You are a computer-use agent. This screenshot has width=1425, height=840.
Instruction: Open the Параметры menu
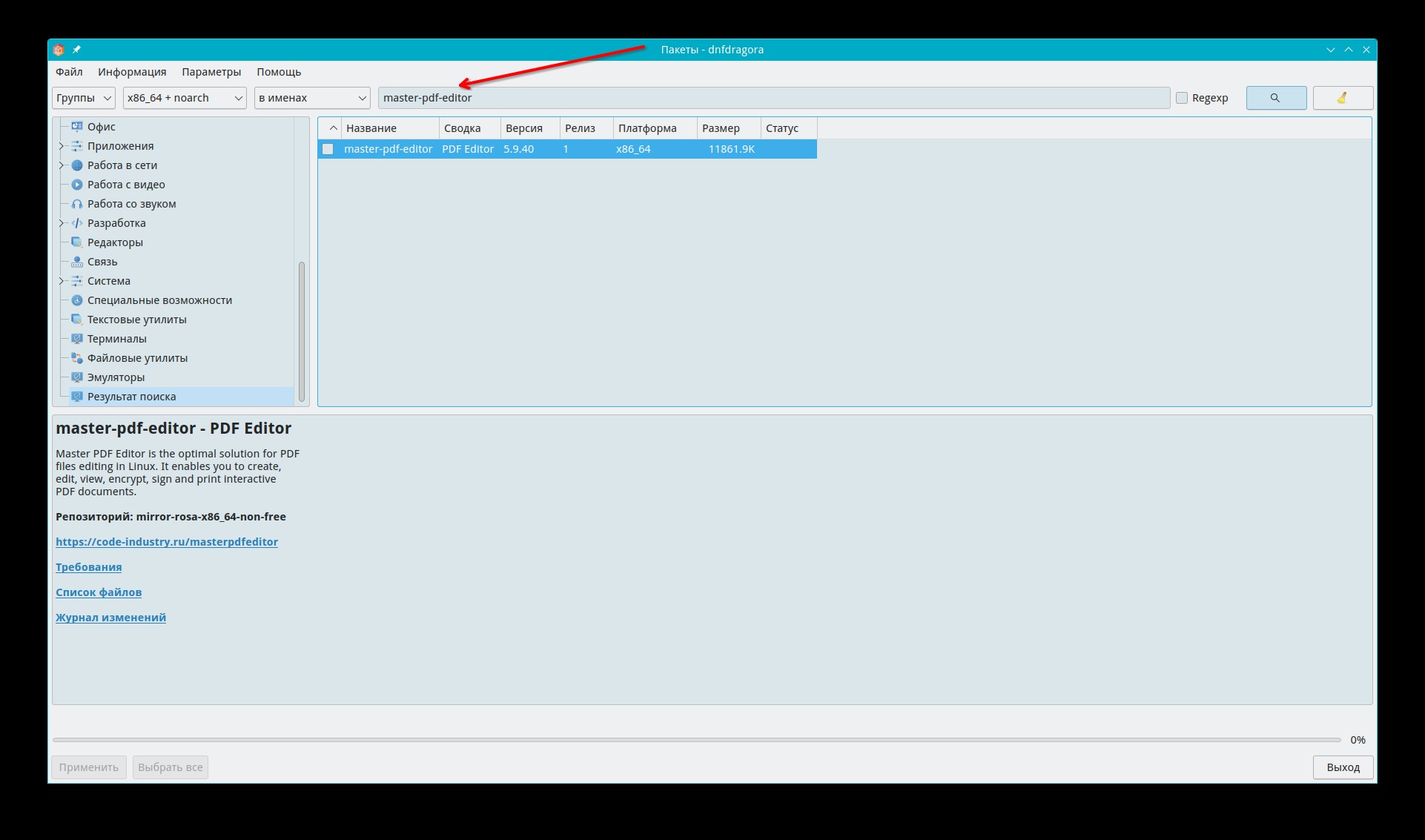(x=211, y=72)
